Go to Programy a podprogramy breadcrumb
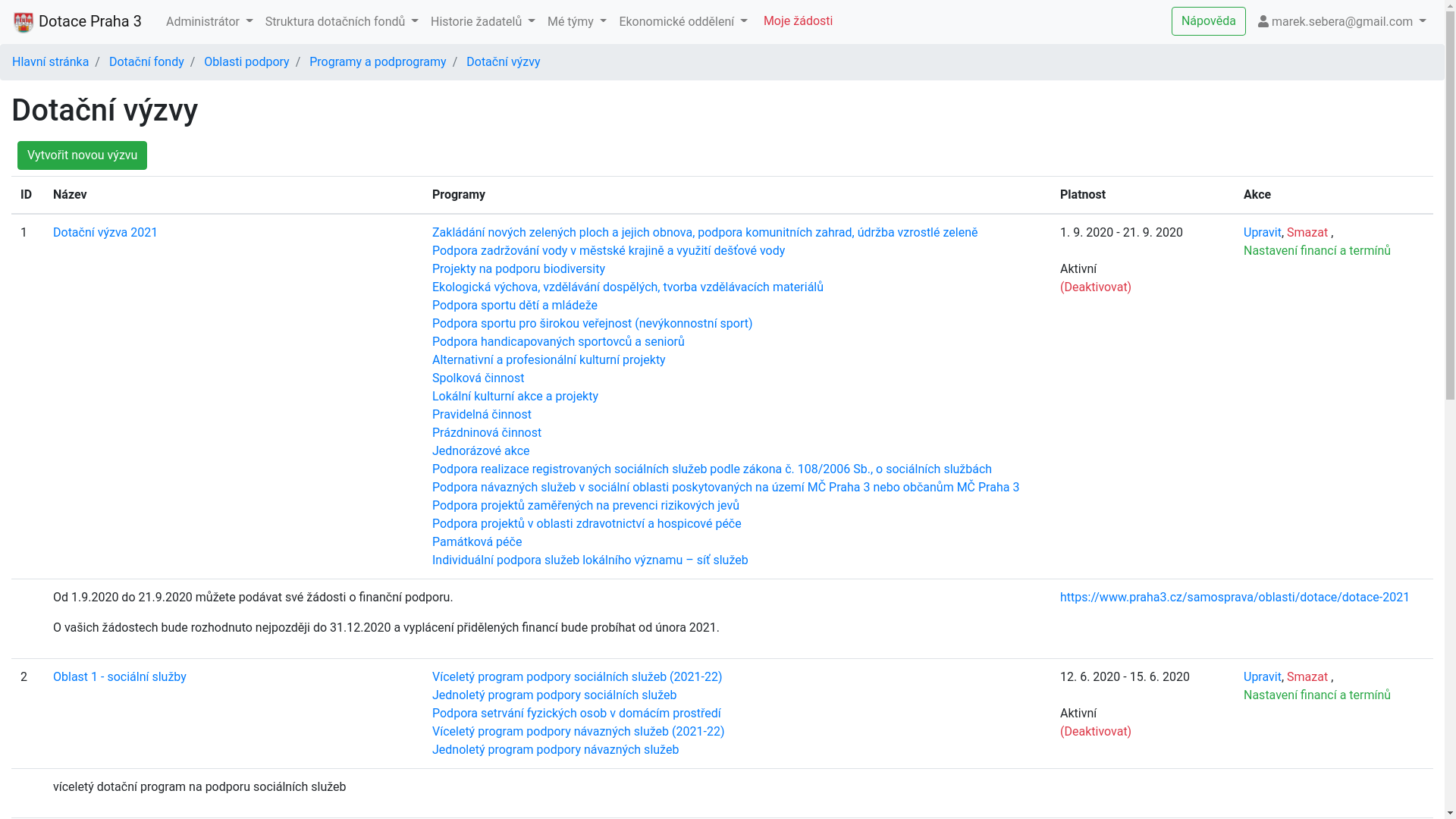This screenshot has width=1456, height=819. click(x=378, y=62)
